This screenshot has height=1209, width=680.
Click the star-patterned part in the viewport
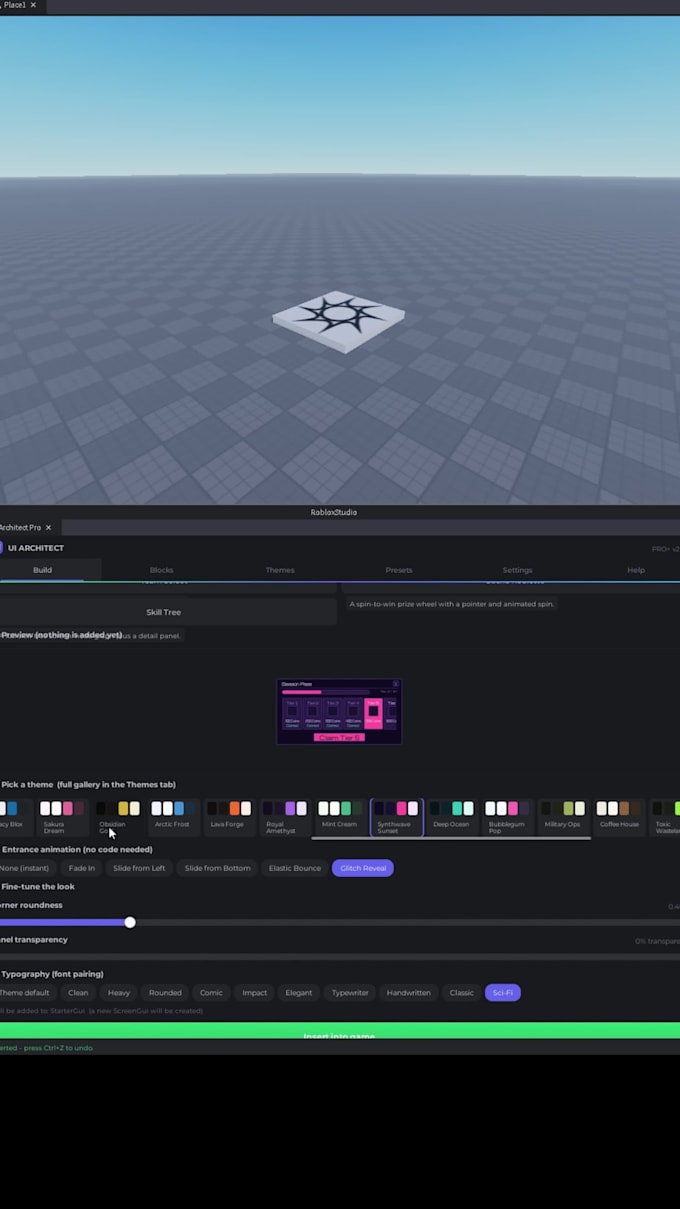pos(339,320)
